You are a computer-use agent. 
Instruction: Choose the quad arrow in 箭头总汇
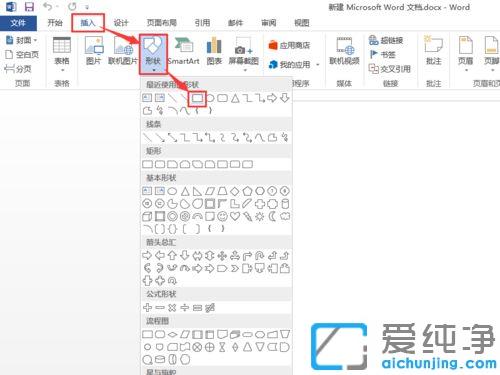222,256
